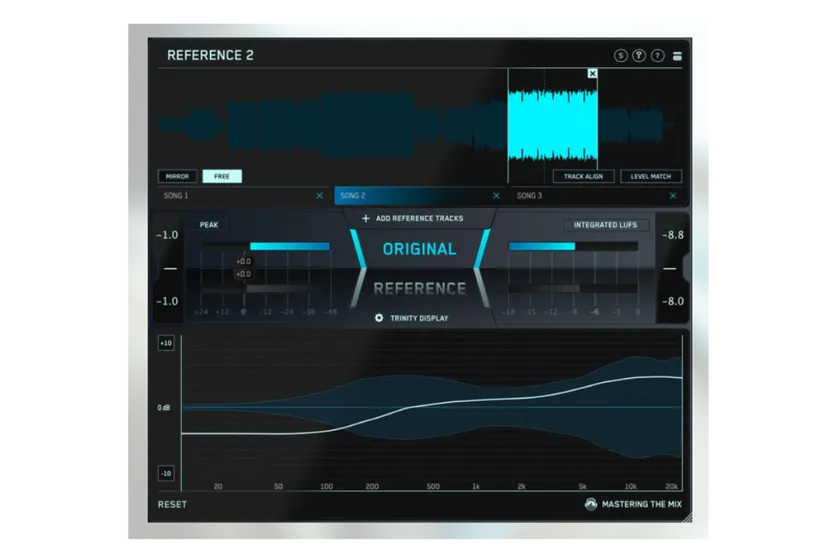Remove the highlighted loop region with its X
Image resolution: width=840 pixels, height=560 pixels.
tap(592, 73)
